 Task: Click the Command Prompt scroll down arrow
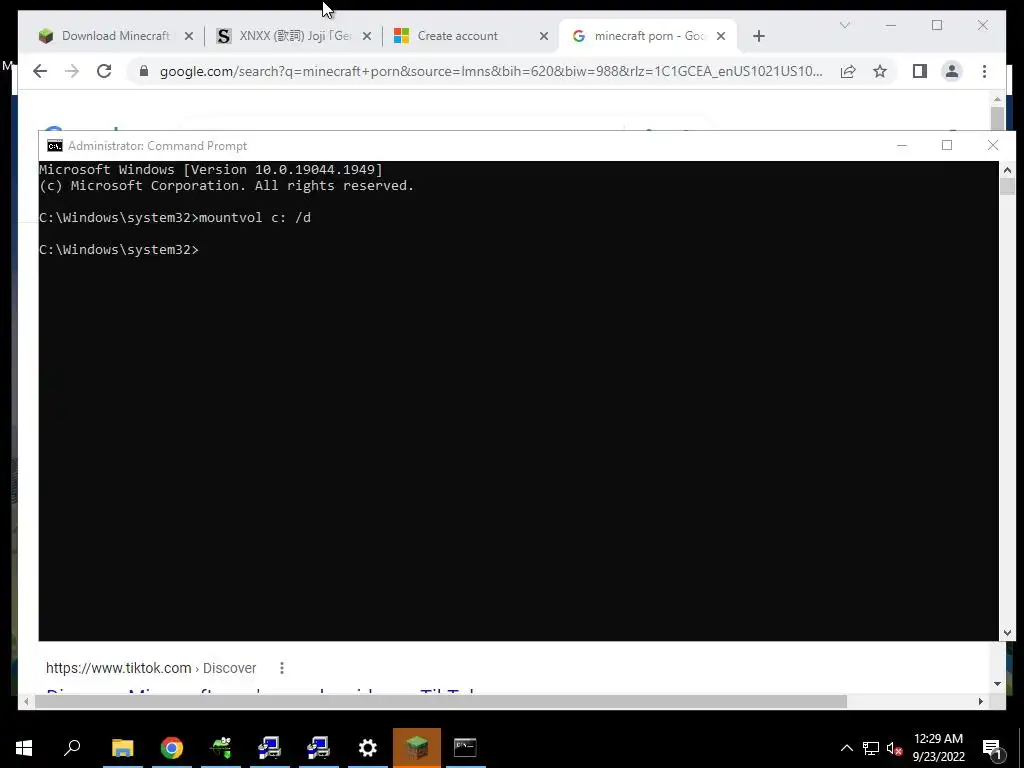click(1007, 633)
